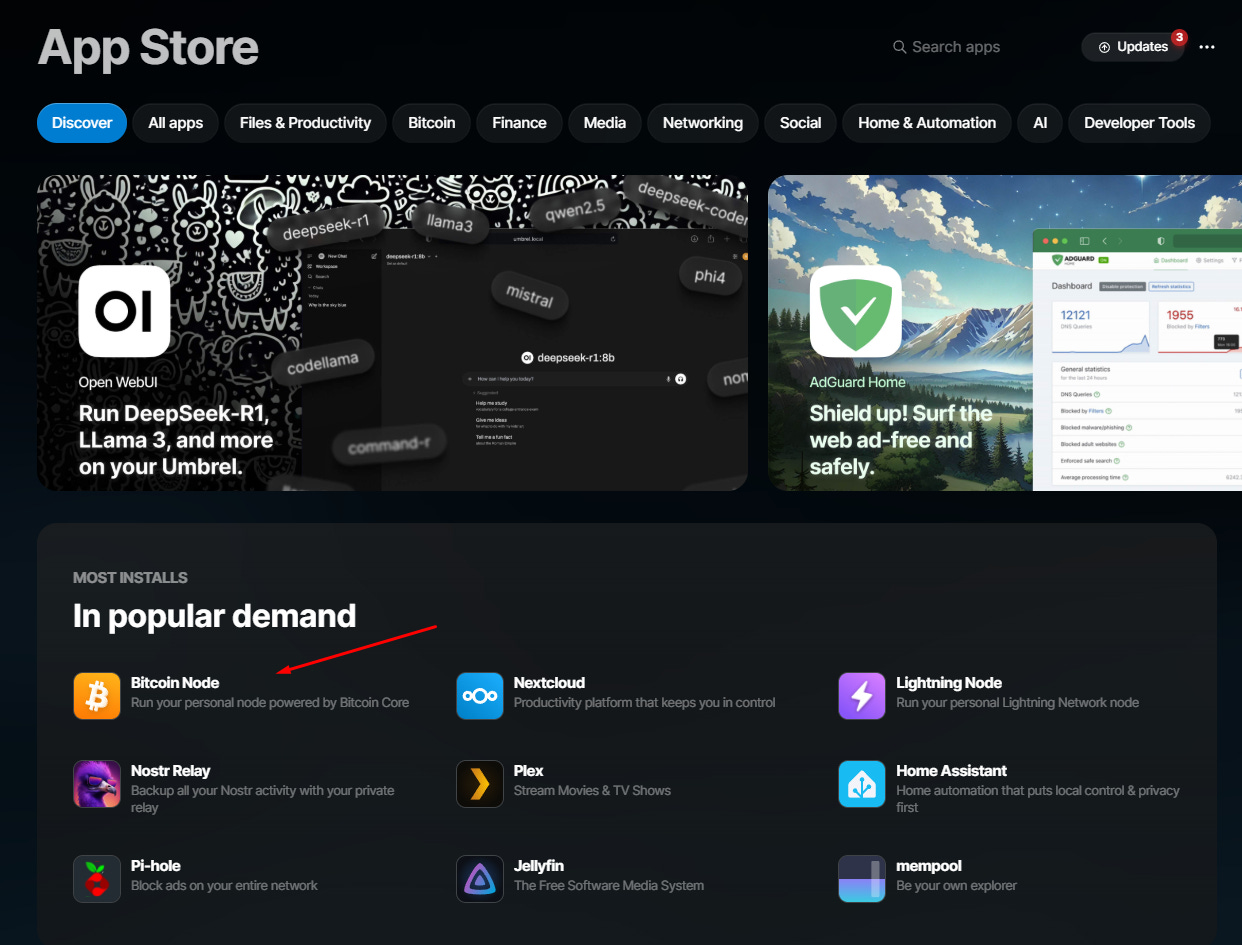
Task: Open the Plex app icon
Action: coord(480,784)
